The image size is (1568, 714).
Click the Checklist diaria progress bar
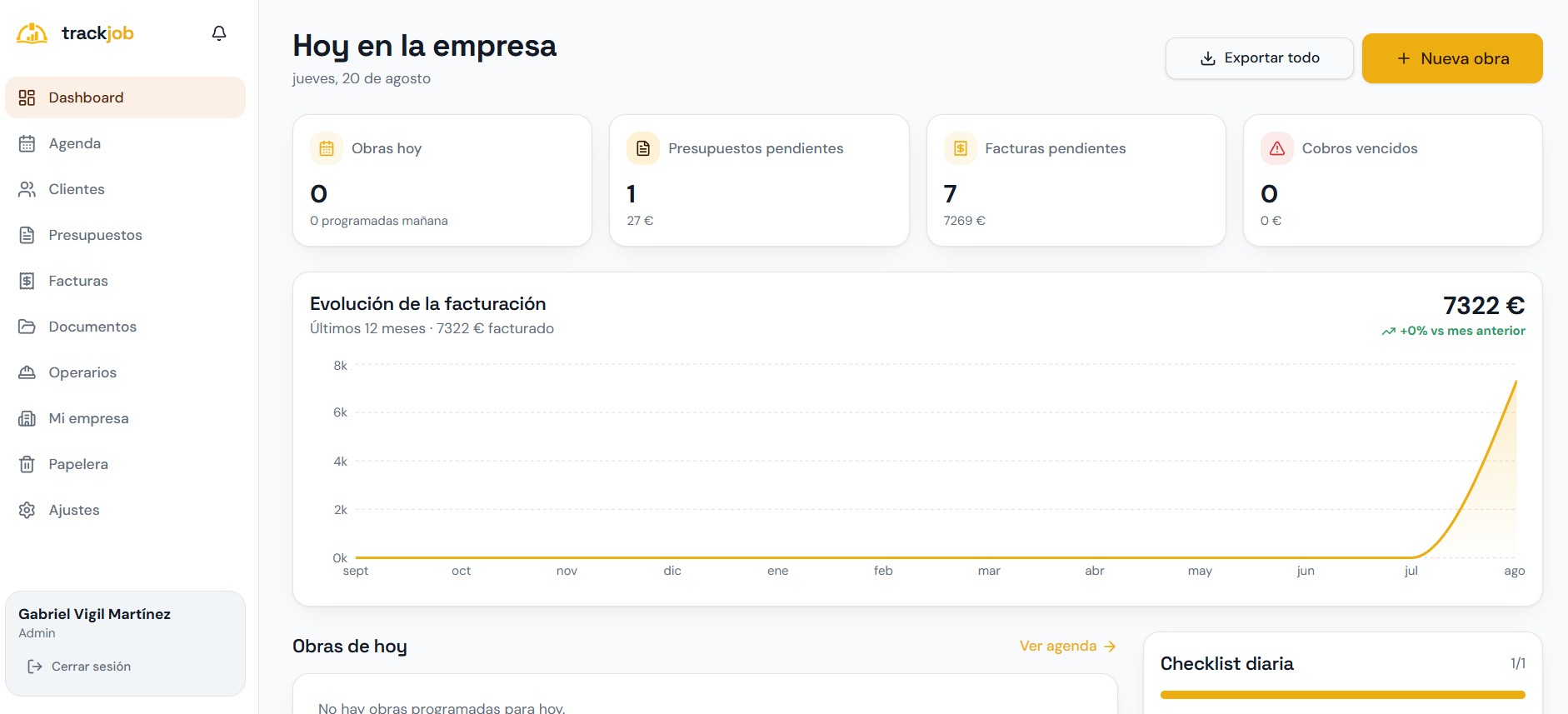point(1343,695)
